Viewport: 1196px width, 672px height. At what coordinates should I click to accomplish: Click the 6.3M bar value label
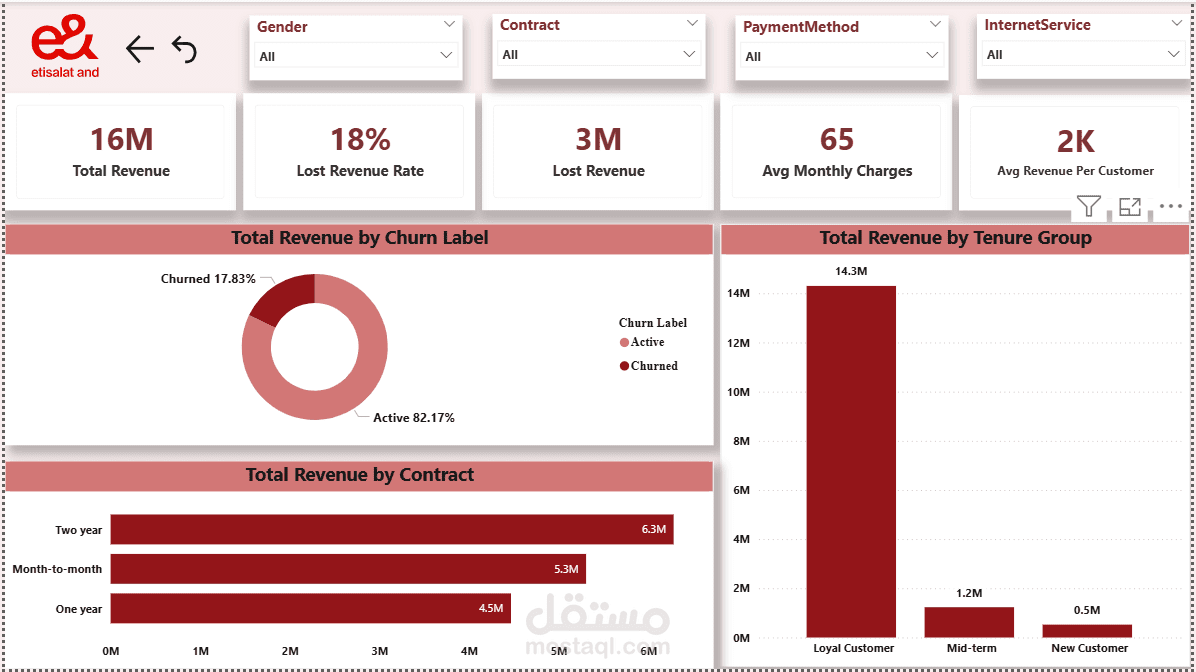(654, 529)
